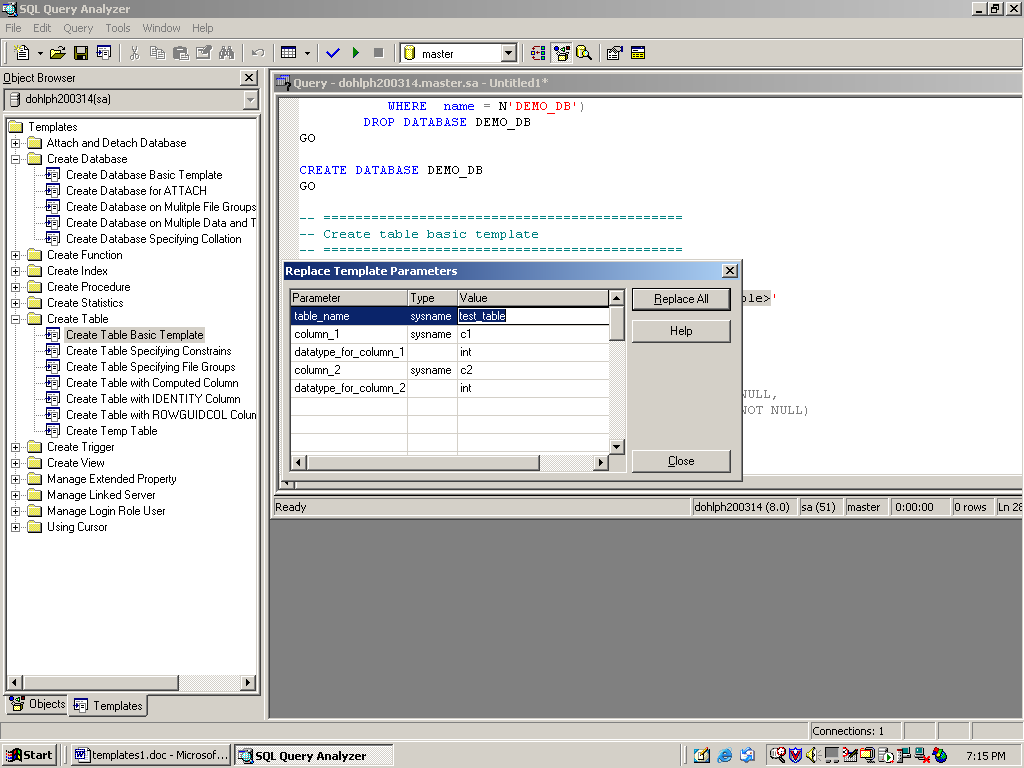Click the New Query toolbar icon
This screenshot has width=1024, height=768.
[22, 53]
